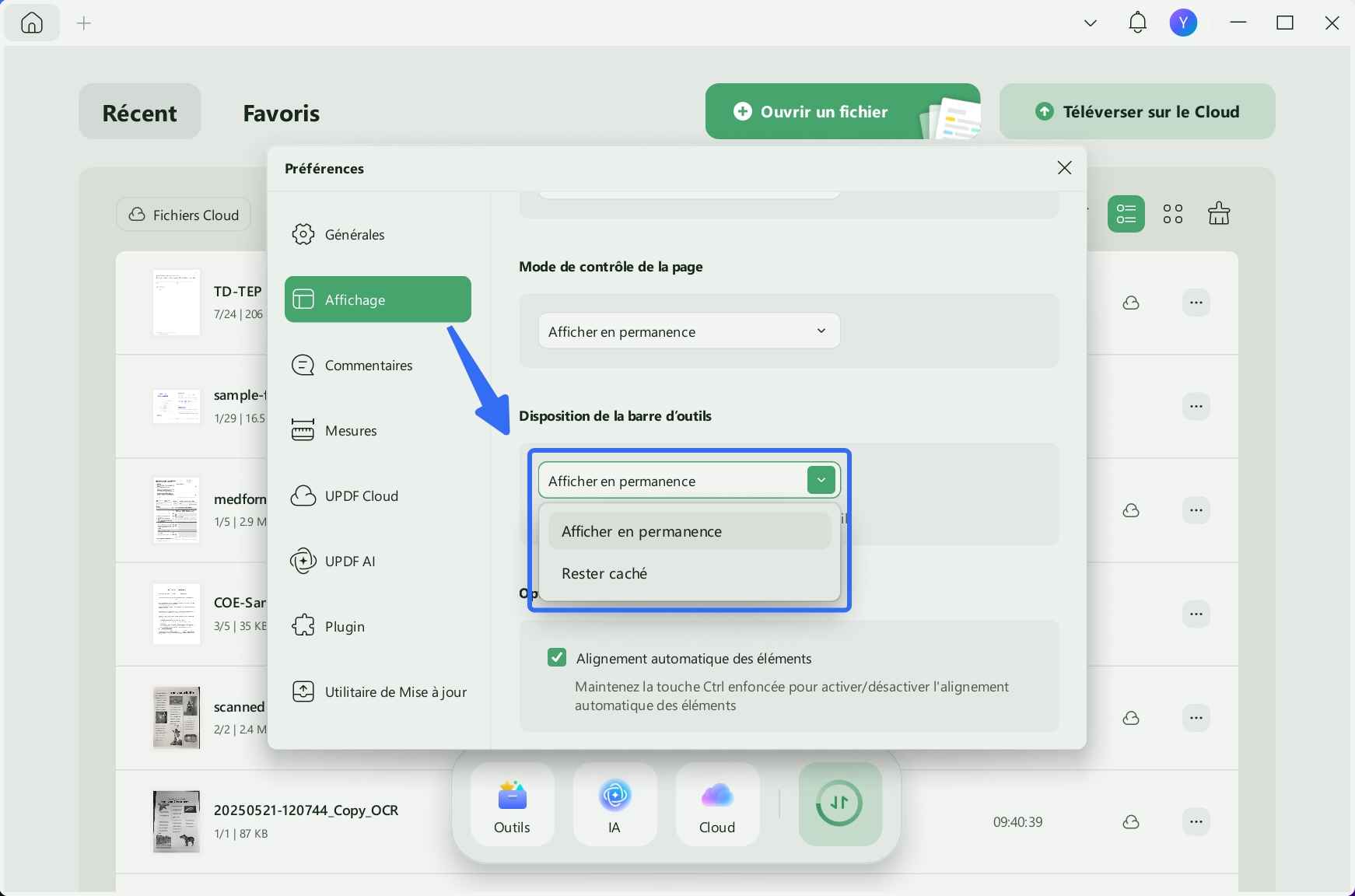Image resolution: width=1355 pixels, height=896 pixels.
Task: Switch to the Récent tab
Action: tap(140, 112)
